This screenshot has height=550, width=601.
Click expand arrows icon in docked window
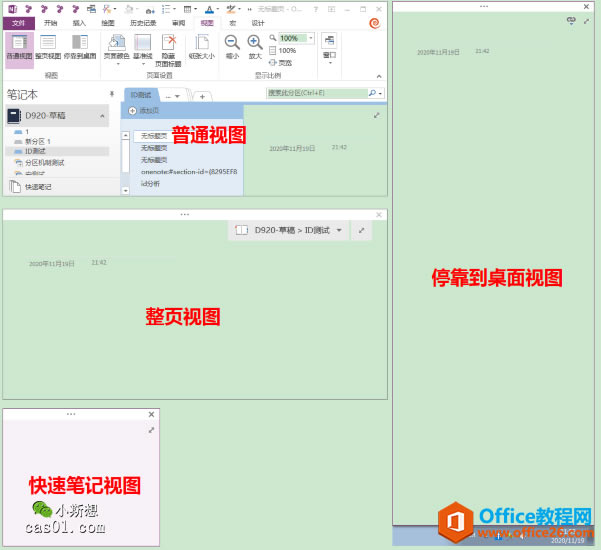(x=586, y=21)
